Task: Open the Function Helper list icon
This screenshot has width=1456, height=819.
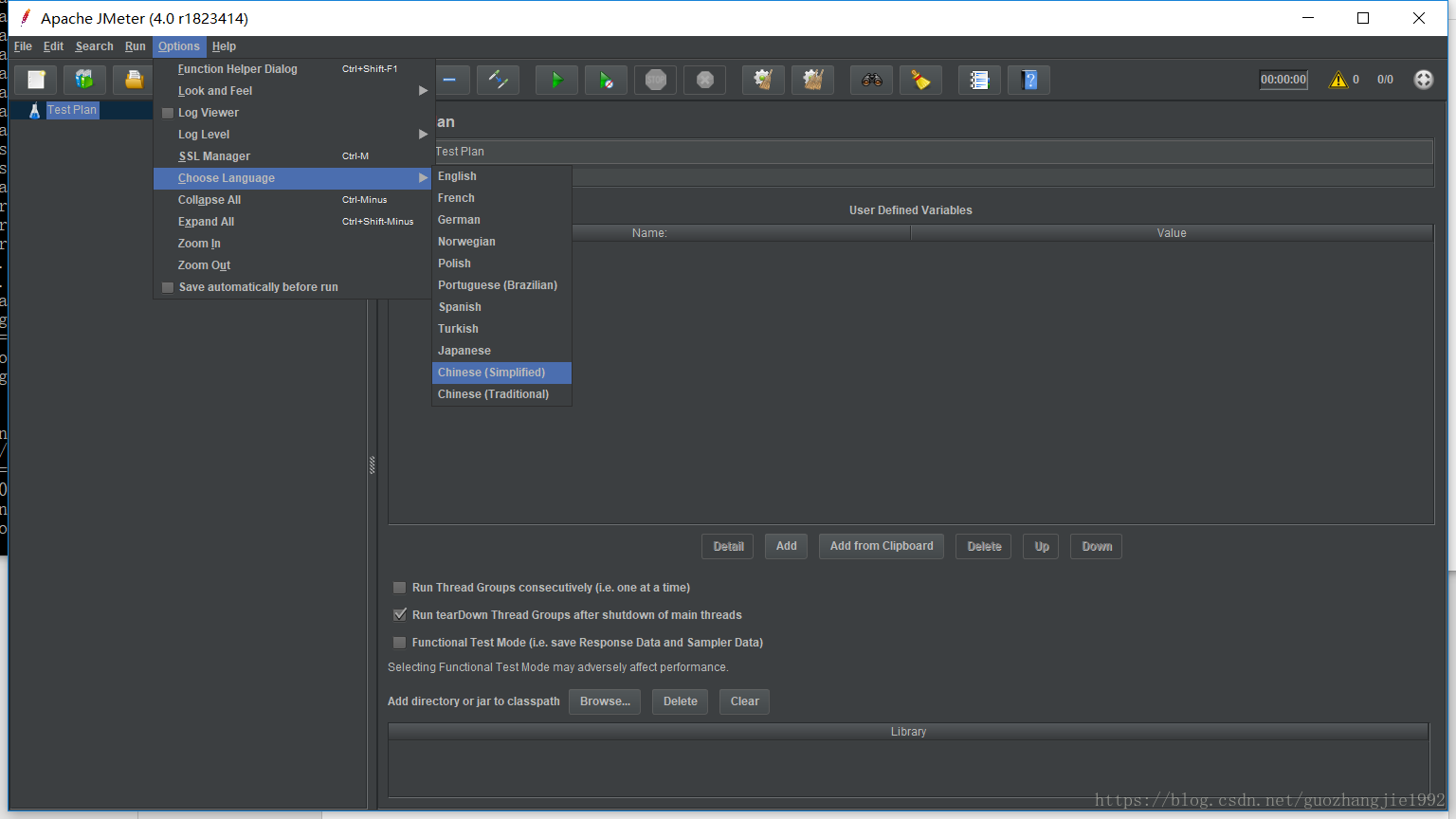Action: click(979, 80)
